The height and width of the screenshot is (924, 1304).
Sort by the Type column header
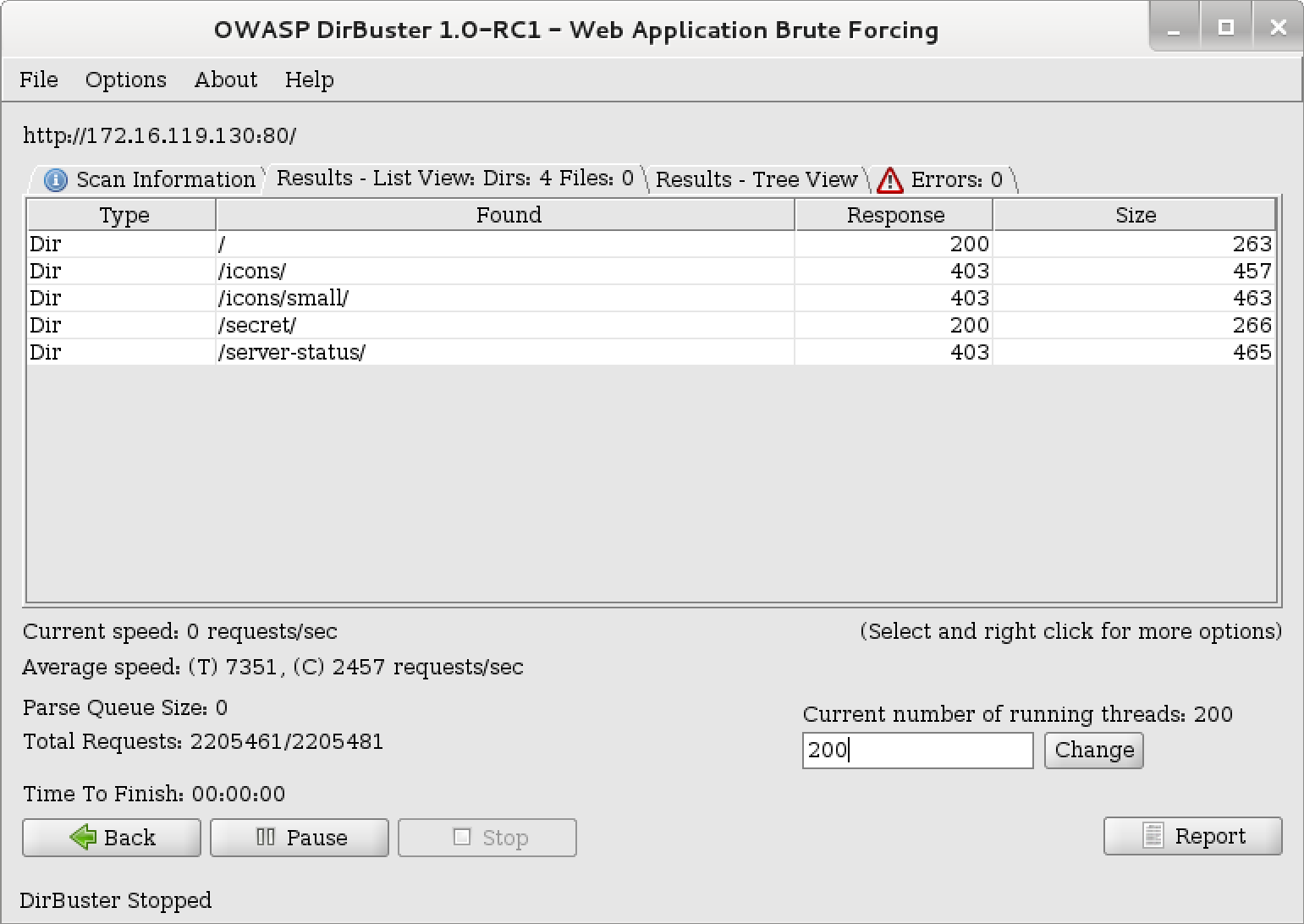pos(124,215)
